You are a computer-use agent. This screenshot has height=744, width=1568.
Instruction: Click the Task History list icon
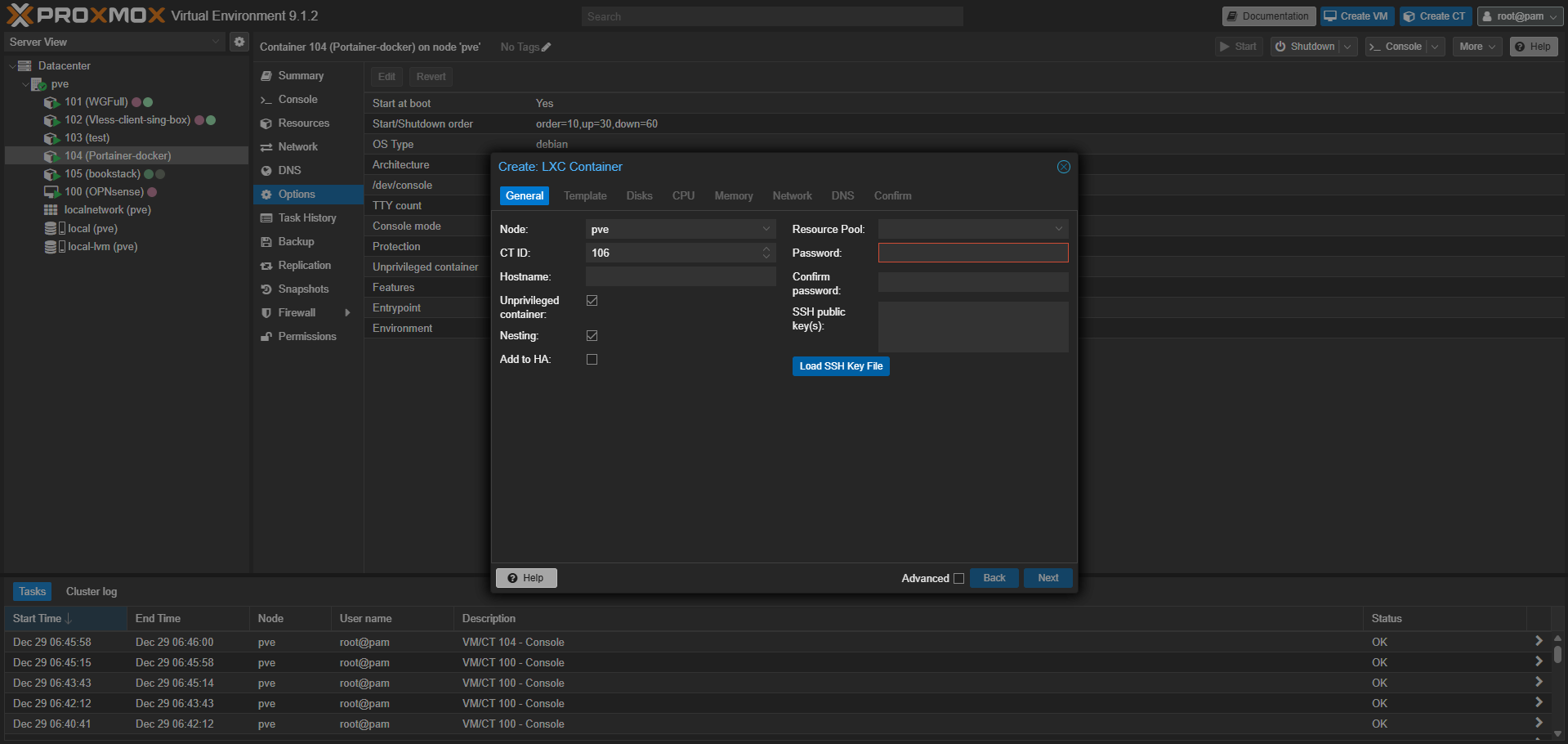point(266,218)
